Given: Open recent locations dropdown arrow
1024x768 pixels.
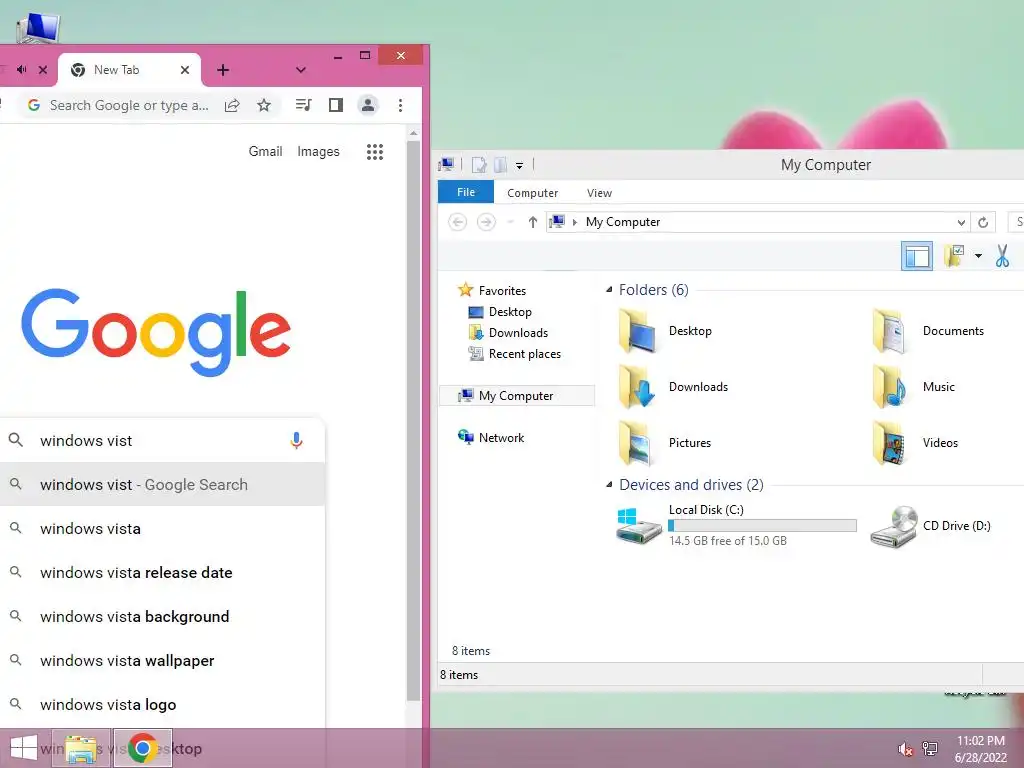Looking at the screenshot, I should tap(511, 223).
